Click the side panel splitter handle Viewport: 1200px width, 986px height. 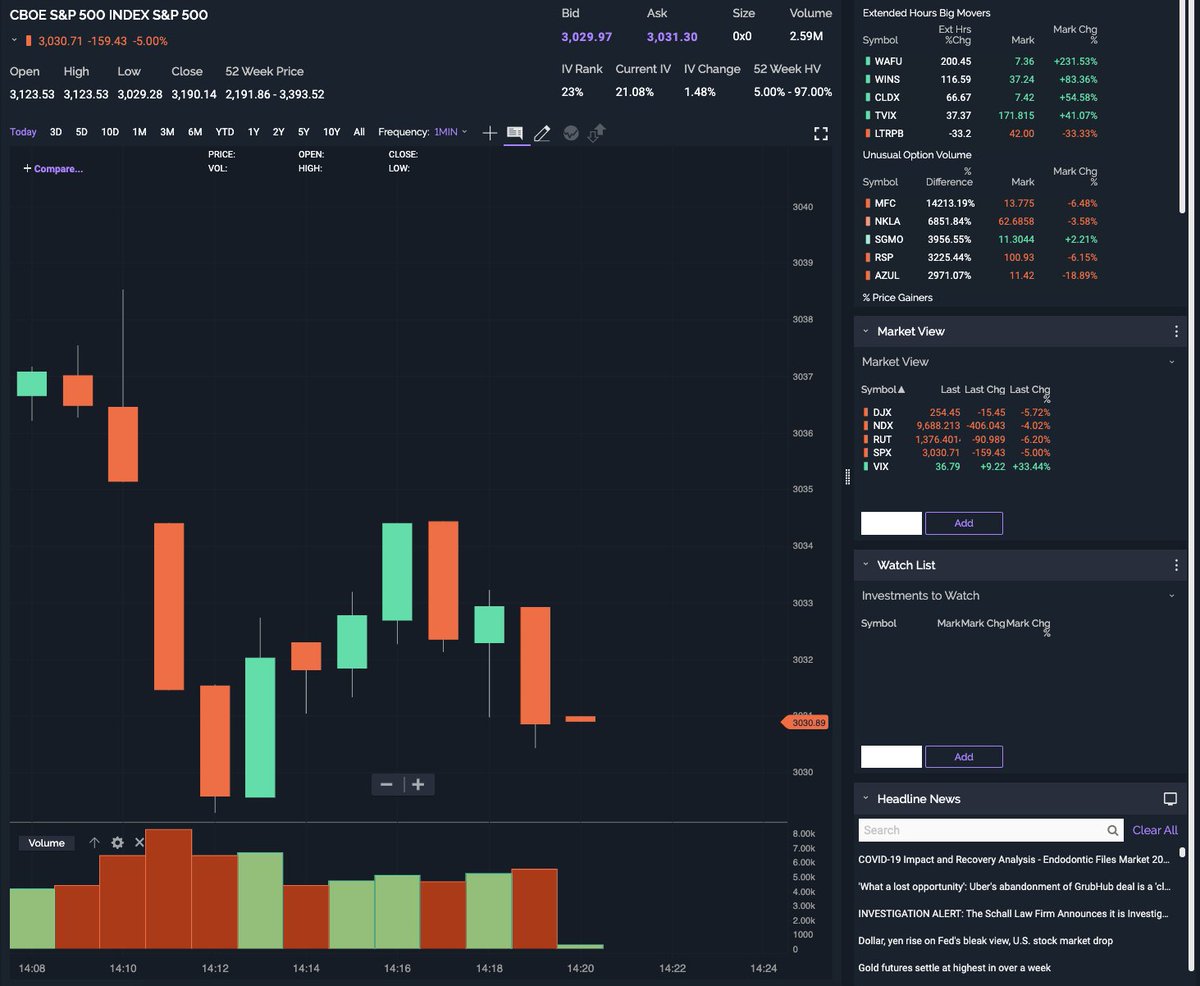pos(848,476)
